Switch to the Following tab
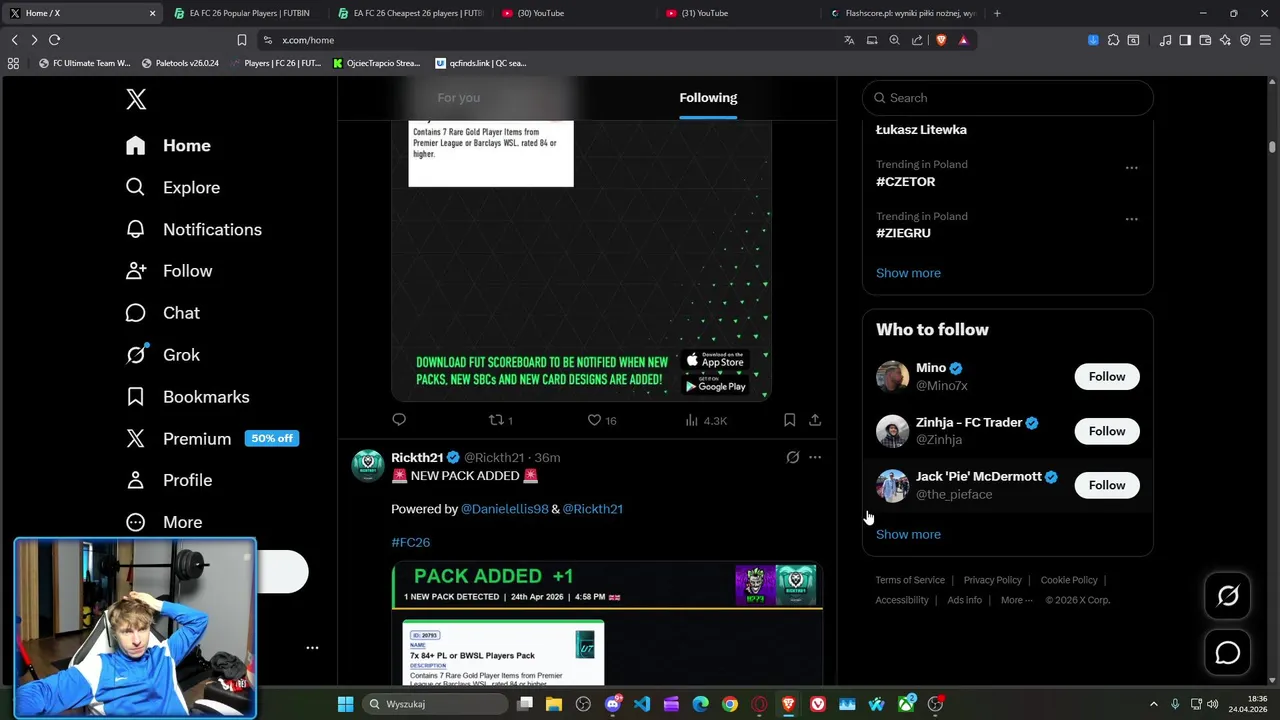The height and width of the screenshot is (720, 1280). tap(708, 98)
